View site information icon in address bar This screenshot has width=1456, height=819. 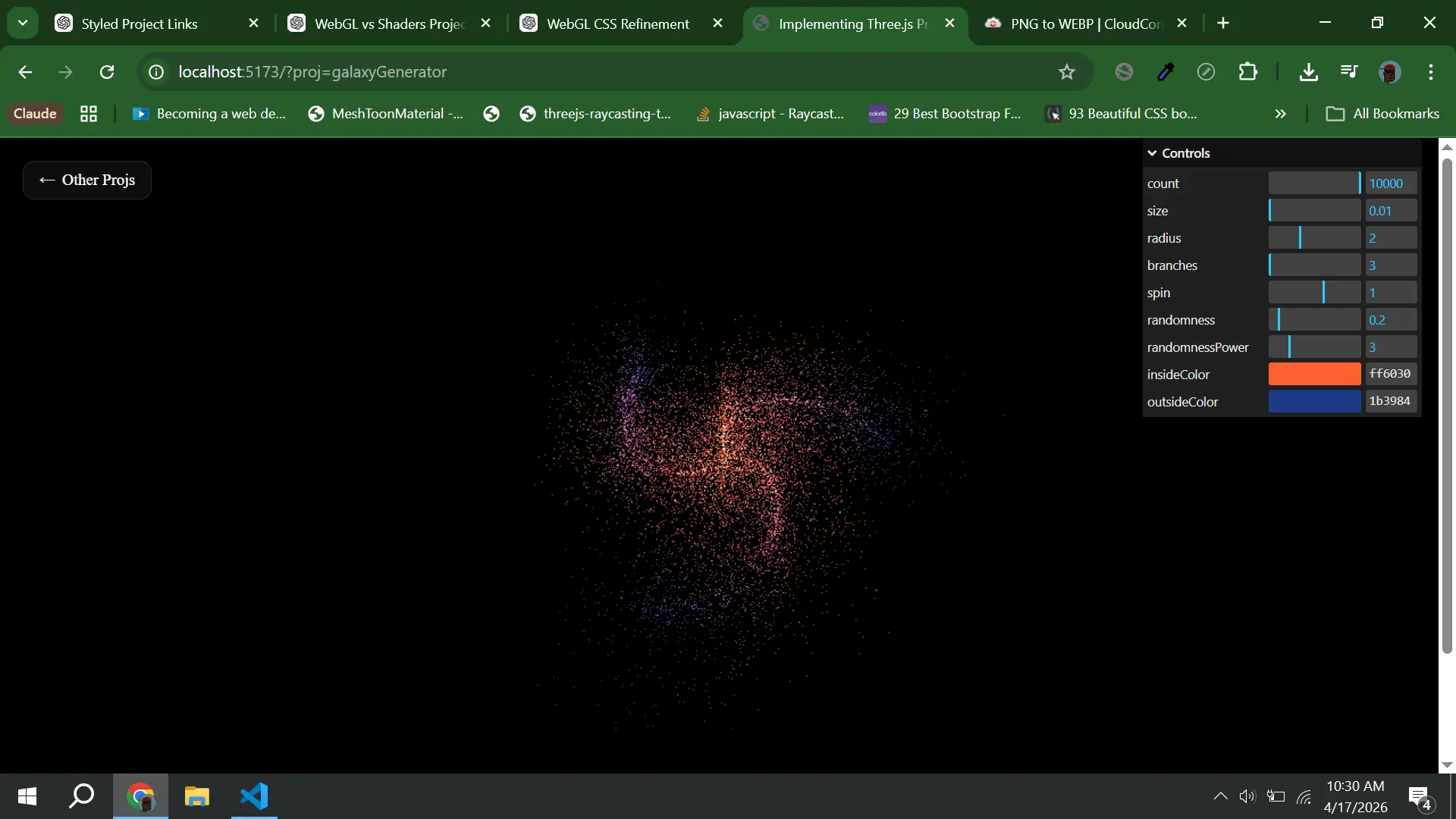pyautogui.click(x=156, y=72)
